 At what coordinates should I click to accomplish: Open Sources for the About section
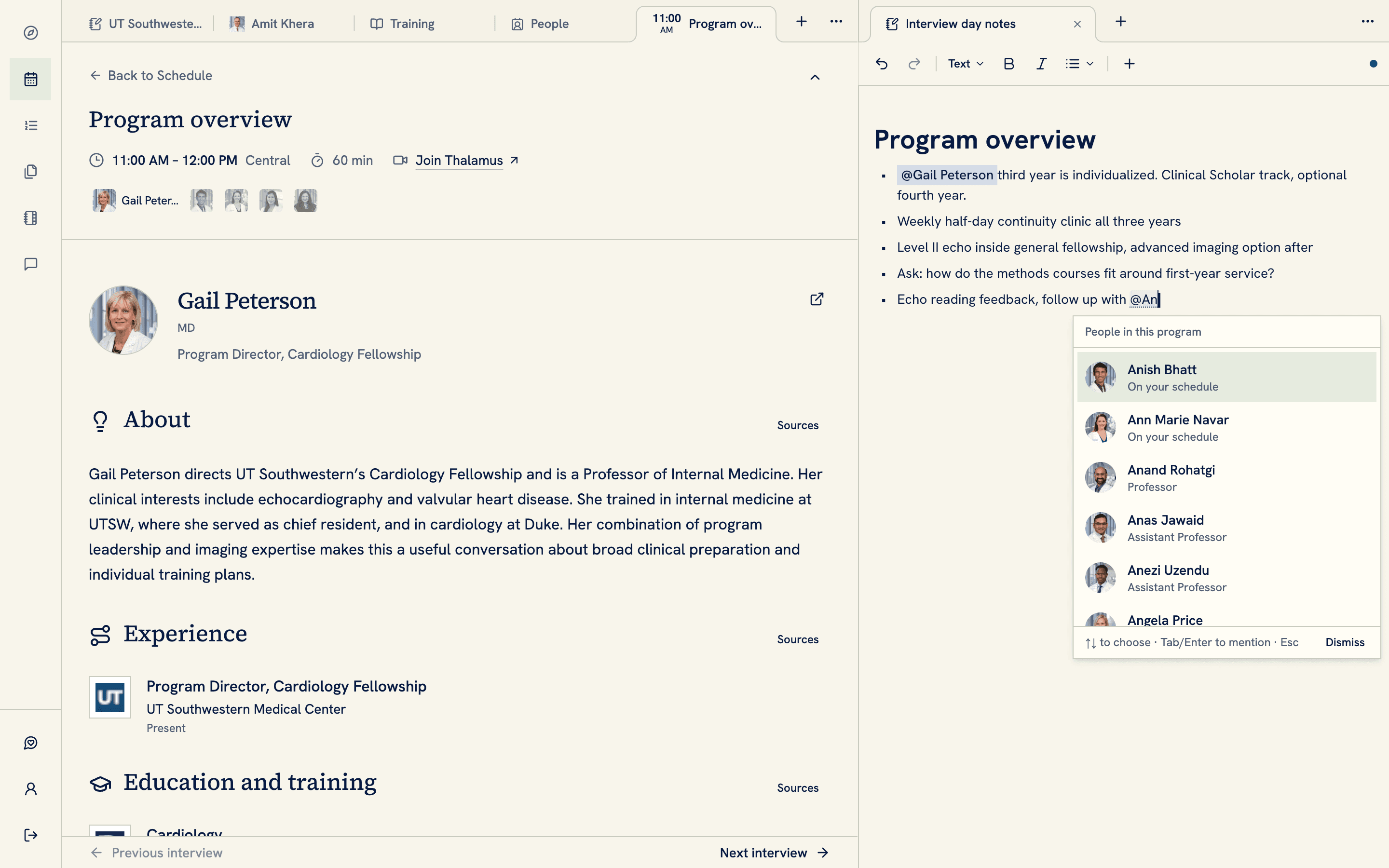798,425
